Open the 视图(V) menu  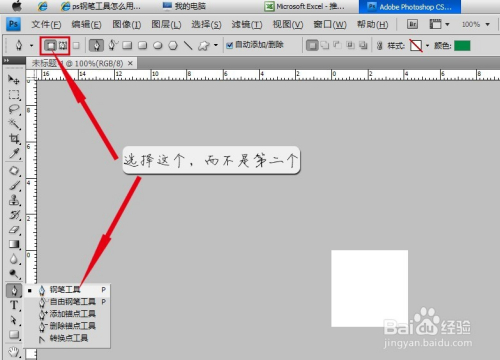click(x=288, y=24)
